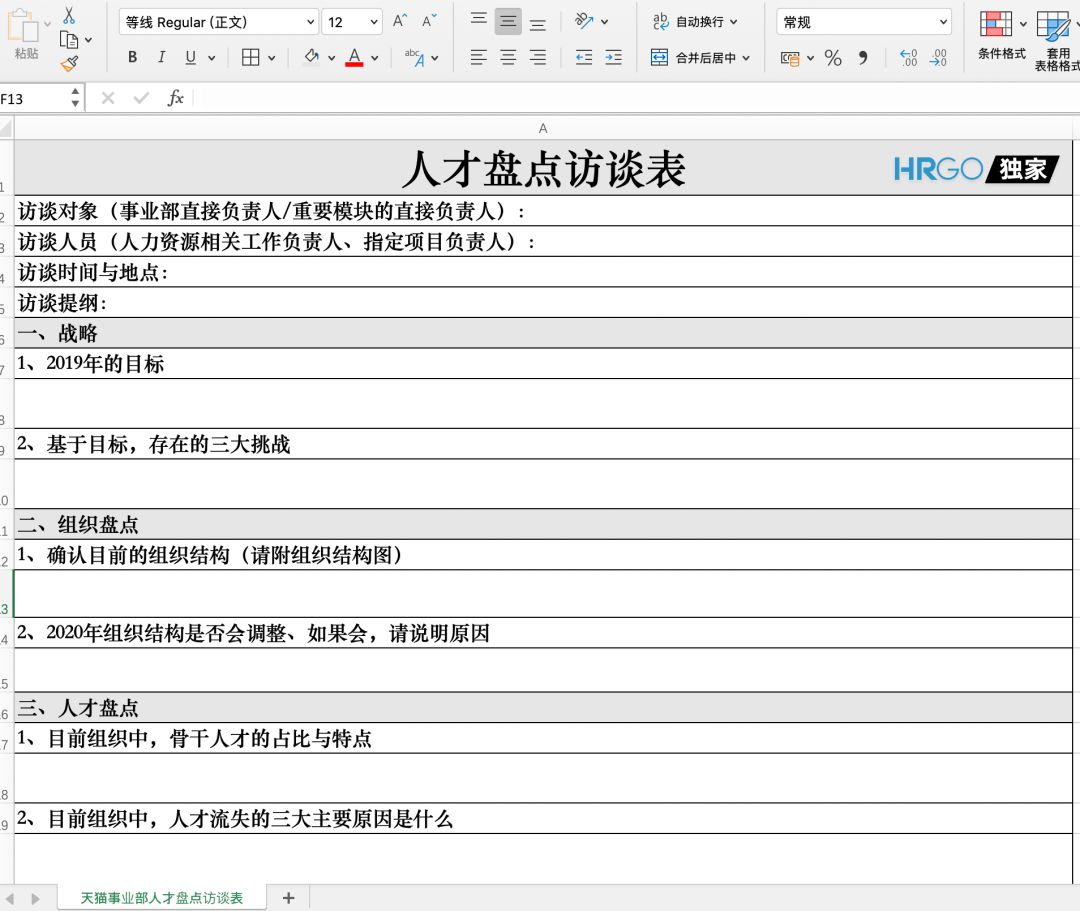Open borders dropdown arrow
The image size is (1080, 911).
[x=271, y=58]
